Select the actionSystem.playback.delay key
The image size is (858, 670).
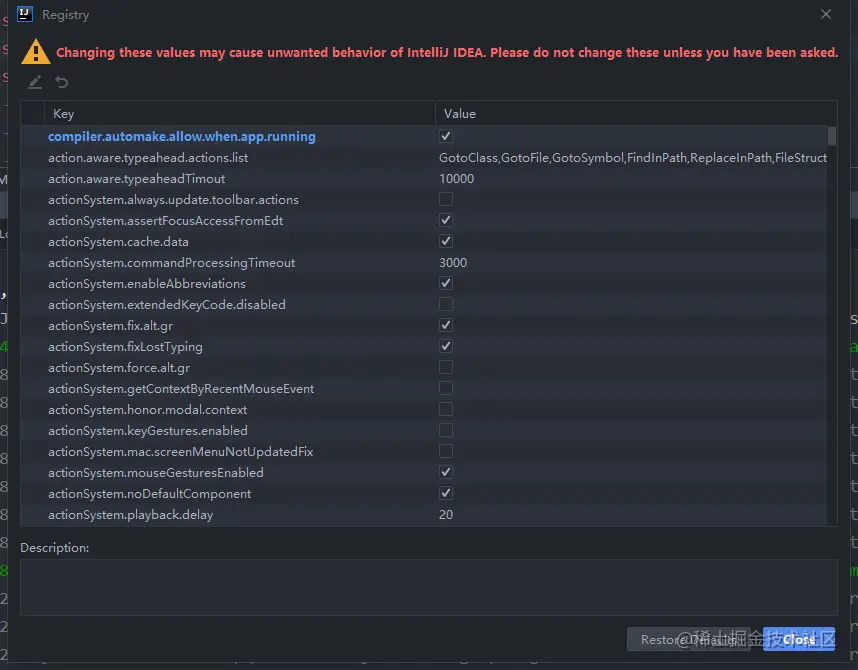(x=131, y=515)
